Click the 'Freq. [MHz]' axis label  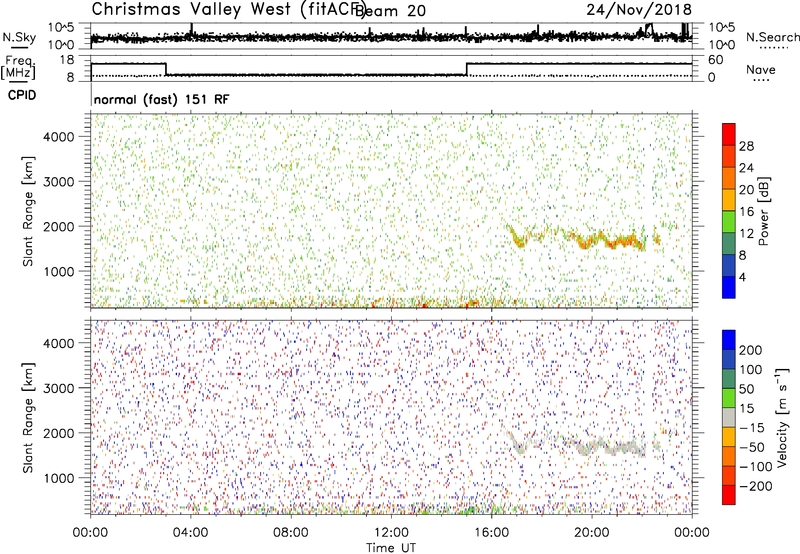(x=18, y=68)
